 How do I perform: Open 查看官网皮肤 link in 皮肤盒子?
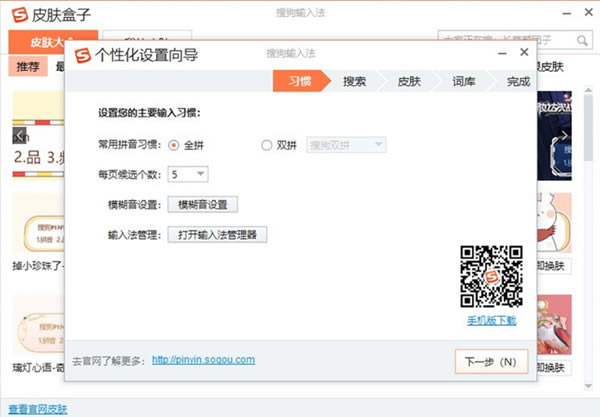click(x=38, y=409)
